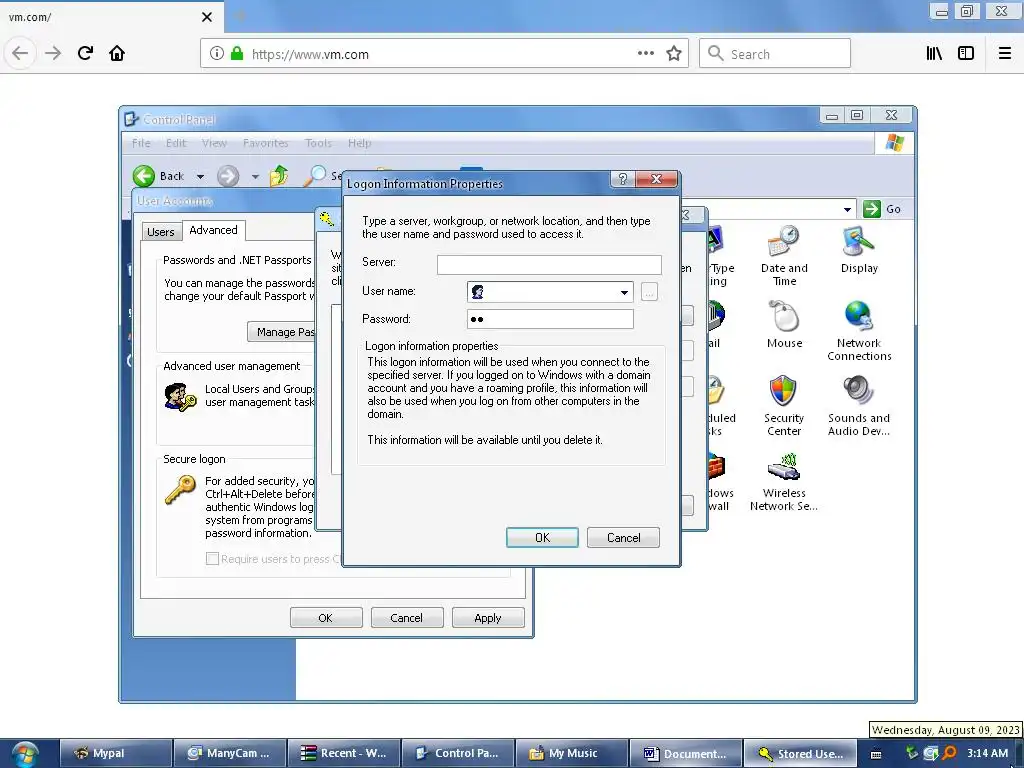Expand the Forward history dropdown arrow

point(255,176)
